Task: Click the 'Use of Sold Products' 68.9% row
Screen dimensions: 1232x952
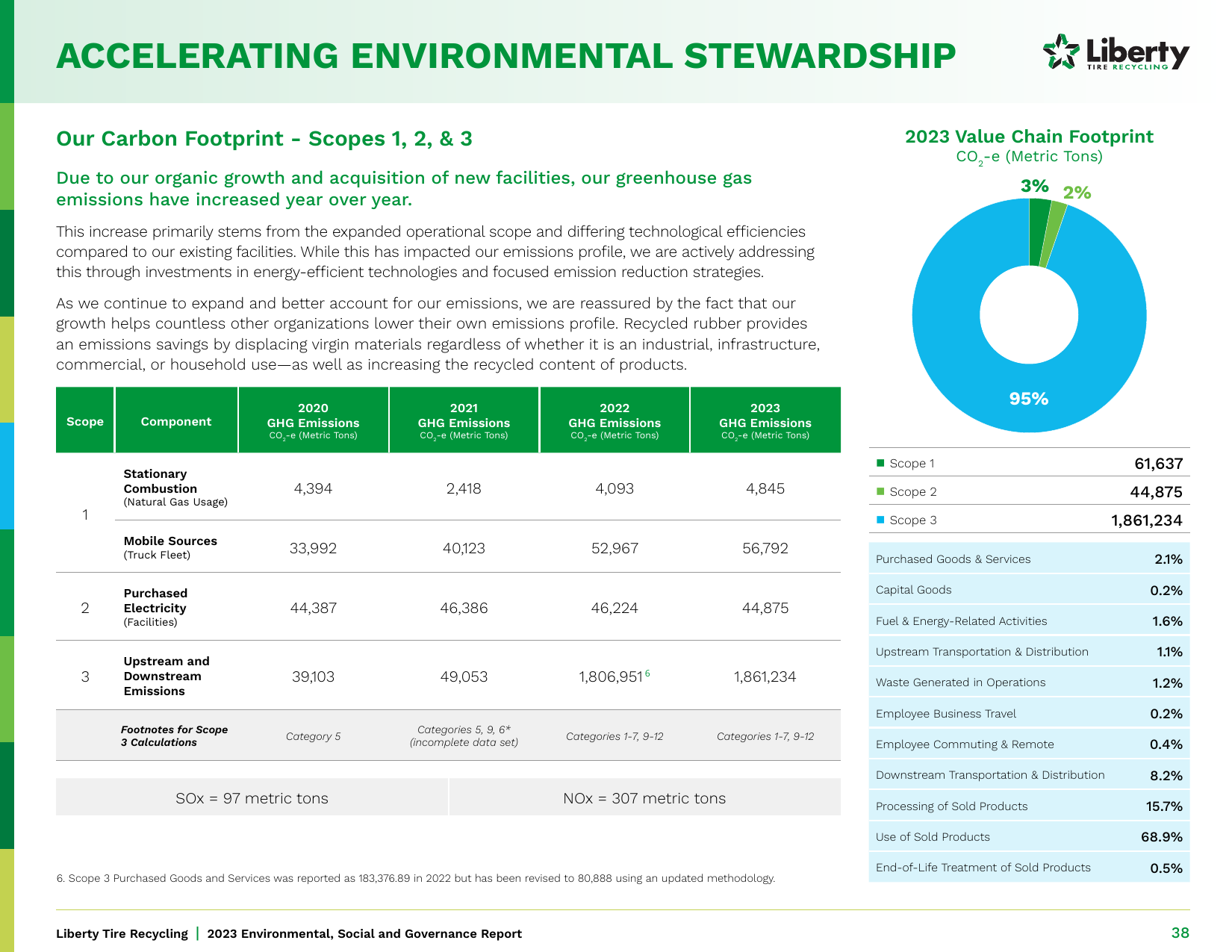Action: (x=1029, y=836)
